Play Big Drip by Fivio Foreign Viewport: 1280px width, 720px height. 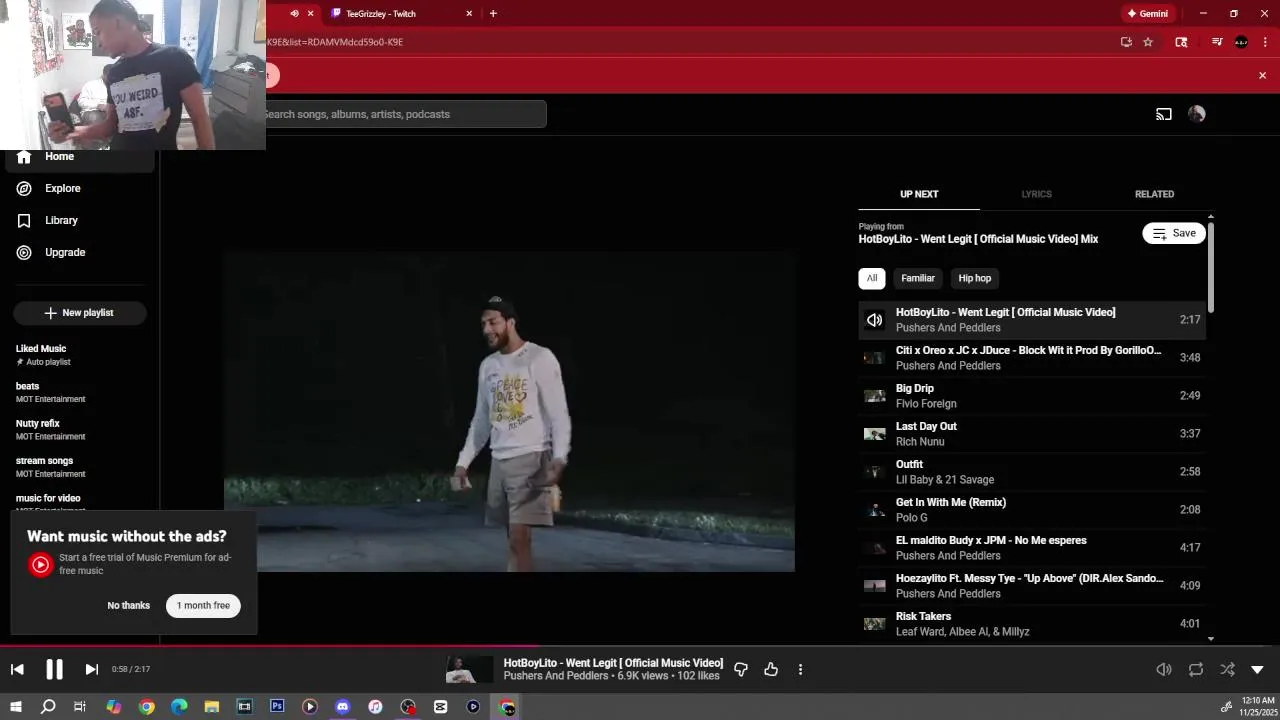tap(1032, 396)
